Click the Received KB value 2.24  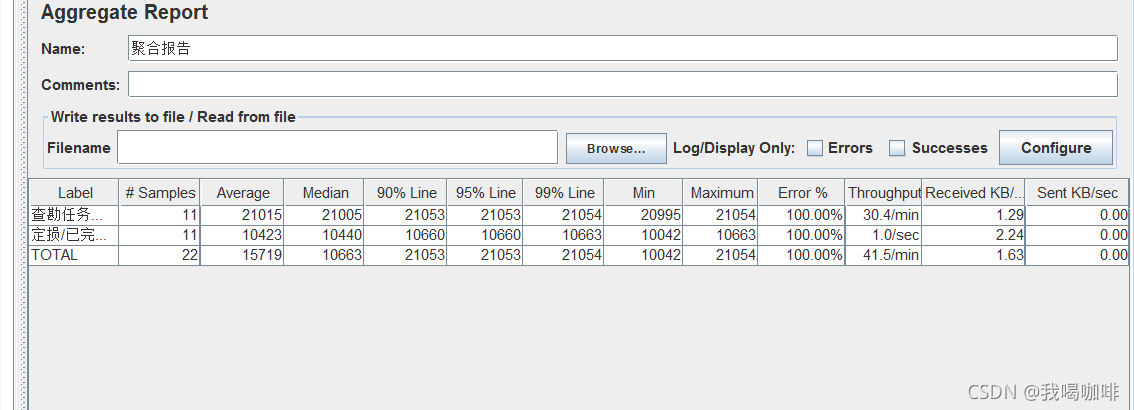(x=1010, y=235)
